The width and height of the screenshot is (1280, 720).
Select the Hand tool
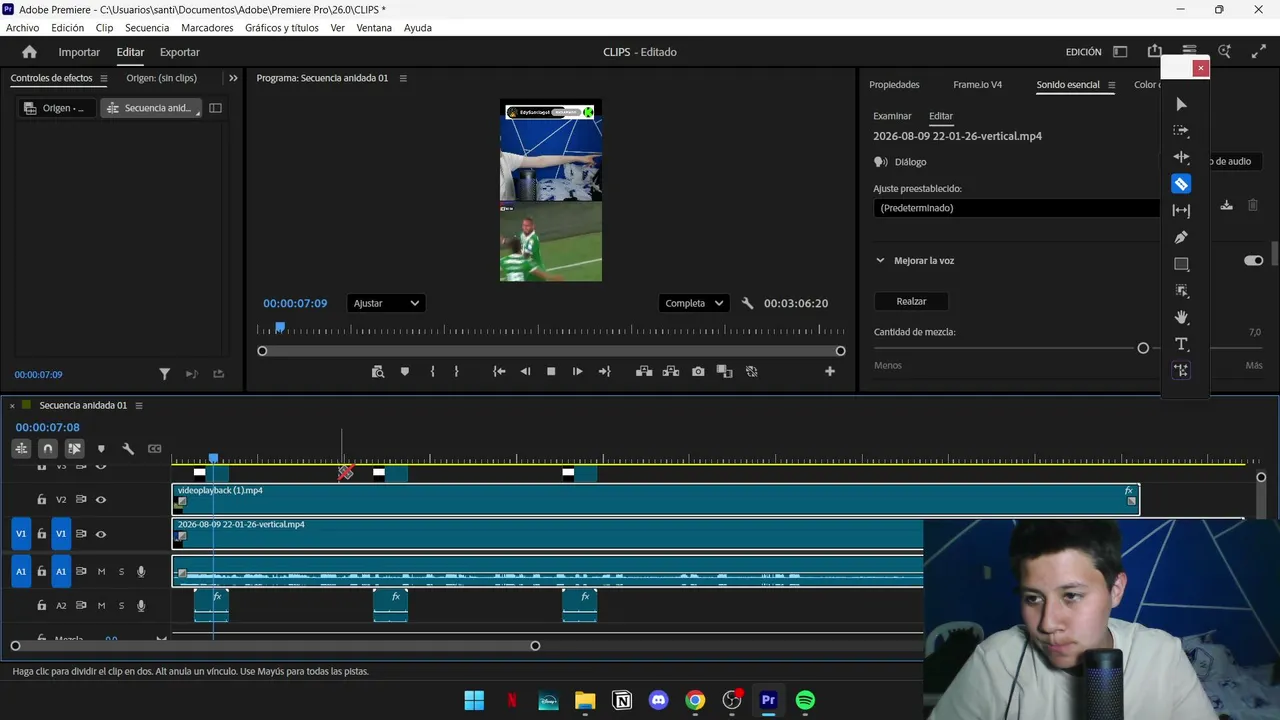pyautogui.click(x=1181, y=317)
